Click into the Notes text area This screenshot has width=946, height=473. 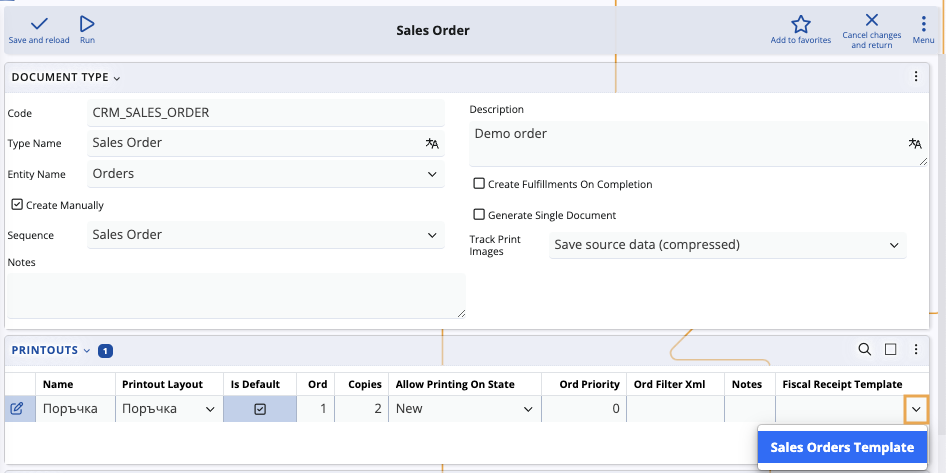pyautogui.click(x=236, y=295)
